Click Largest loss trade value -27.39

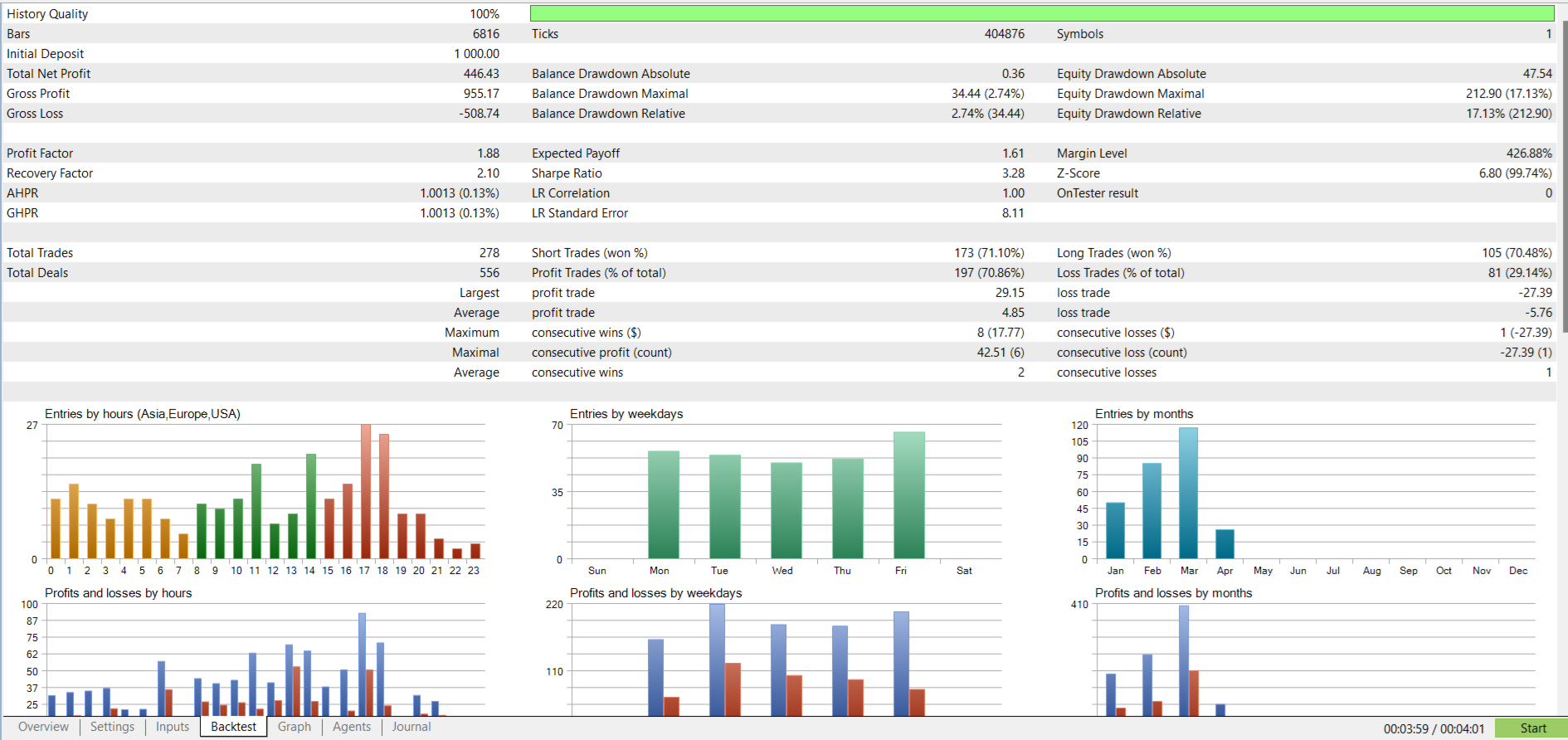[x=1536, y=293]
